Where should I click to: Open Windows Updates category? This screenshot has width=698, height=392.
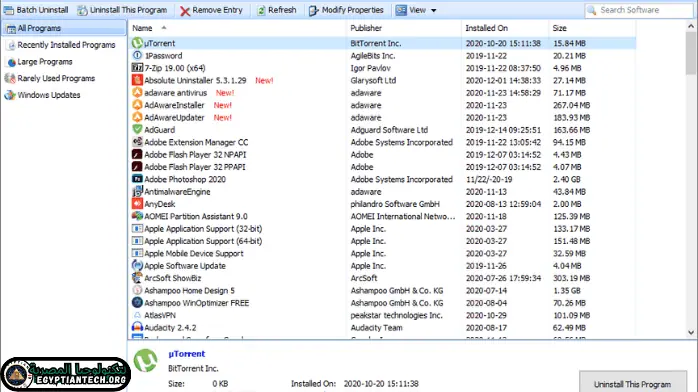49,95
